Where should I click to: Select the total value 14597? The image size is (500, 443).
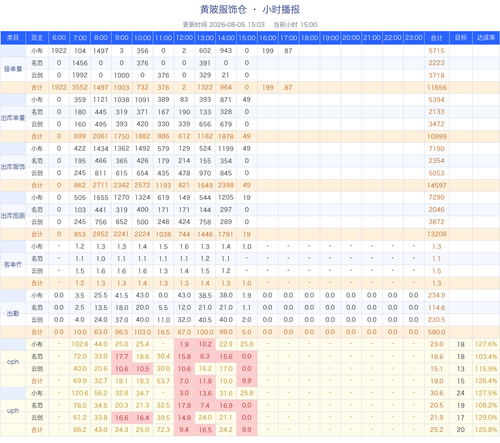point(436,185)
